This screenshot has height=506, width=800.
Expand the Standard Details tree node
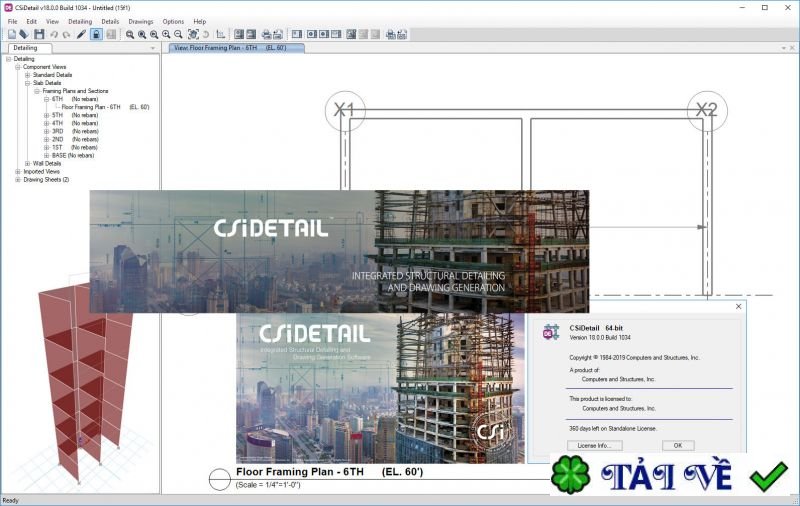click(28, 75)
